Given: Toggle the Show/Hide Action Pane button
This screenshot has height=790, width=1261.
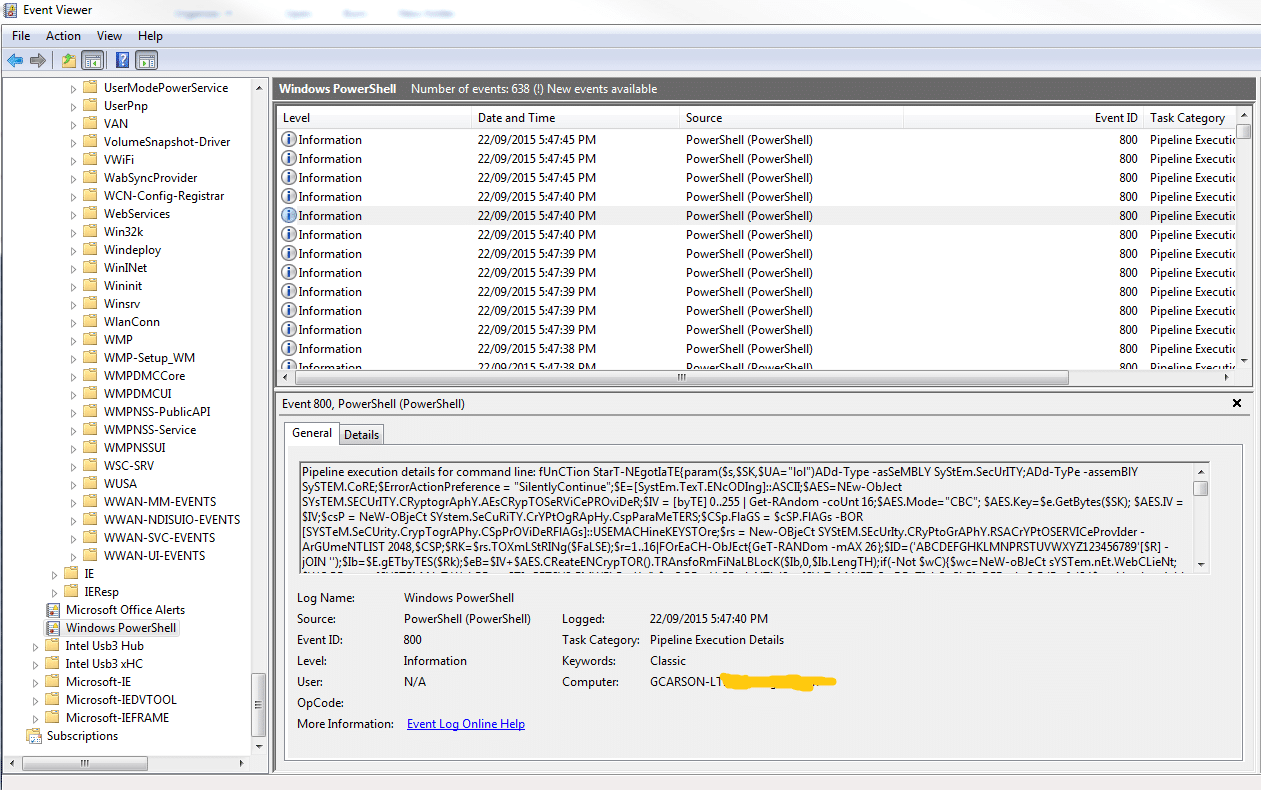Looking at the screenshot, I should 147,61.
